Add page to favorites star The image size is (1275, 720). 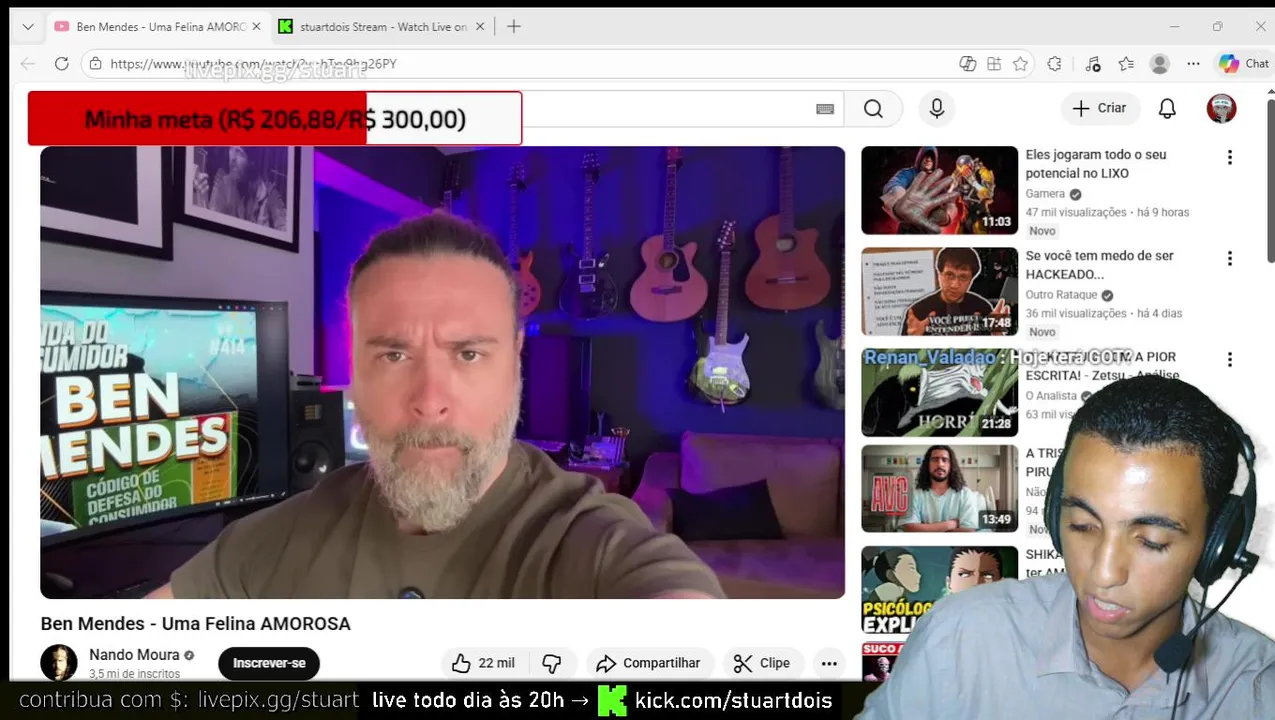(1020, 64)
